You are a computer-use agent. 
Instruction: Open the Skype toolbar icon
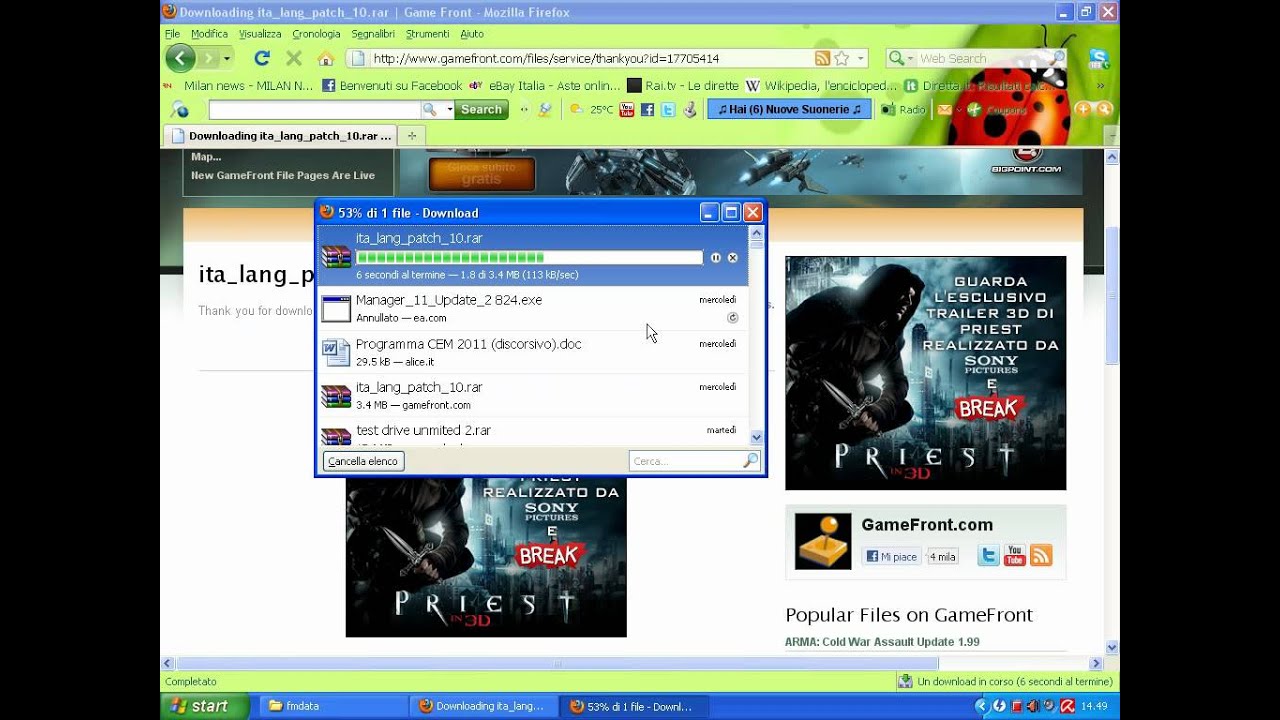point(1099,58)
